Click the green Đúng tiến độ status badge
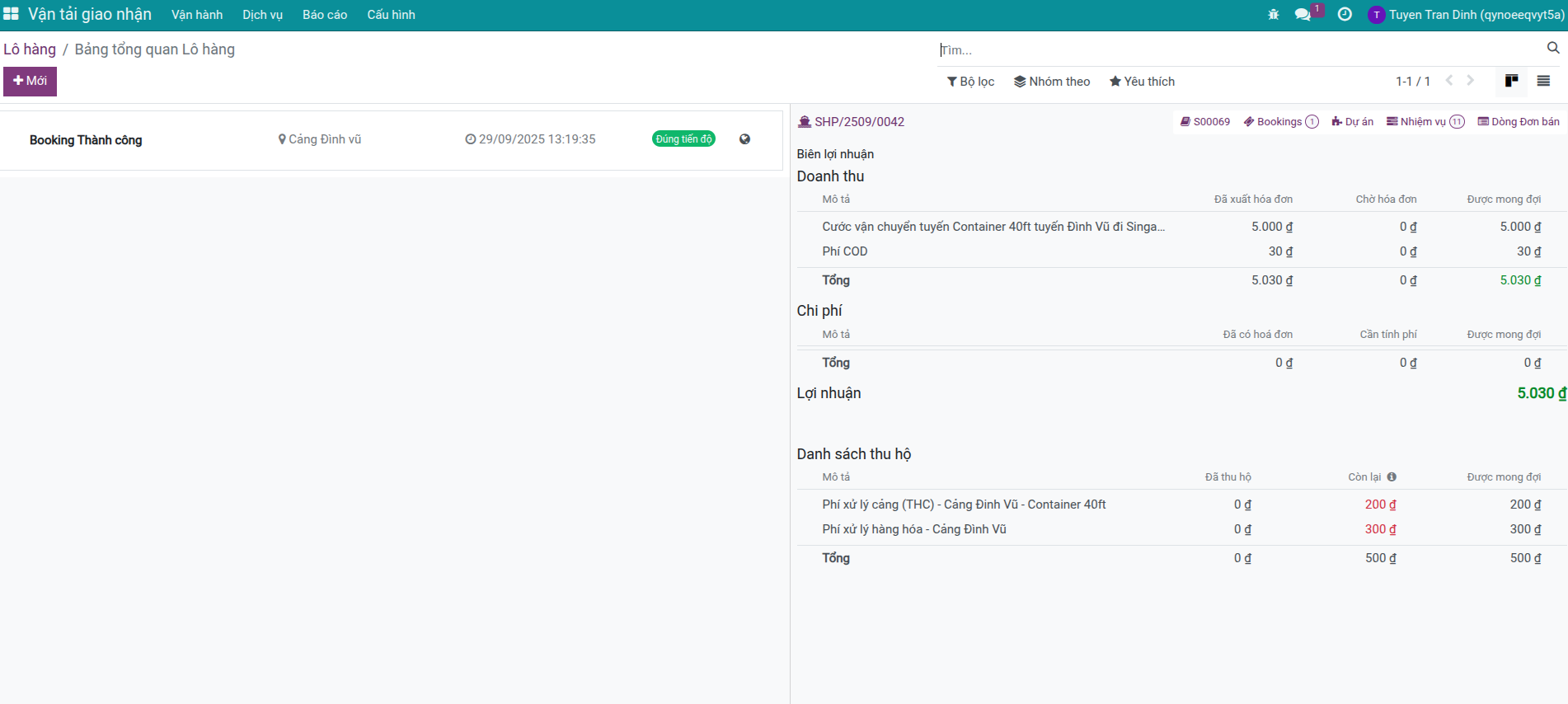Screen dimensions: 1568x704 [x=683, y=139]
